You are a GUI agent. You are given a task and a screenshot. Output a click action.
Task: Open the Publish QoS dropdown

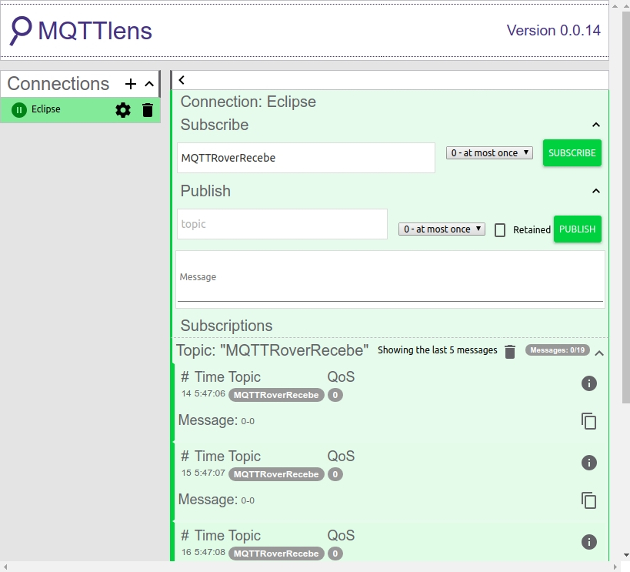tap(442, 229)
